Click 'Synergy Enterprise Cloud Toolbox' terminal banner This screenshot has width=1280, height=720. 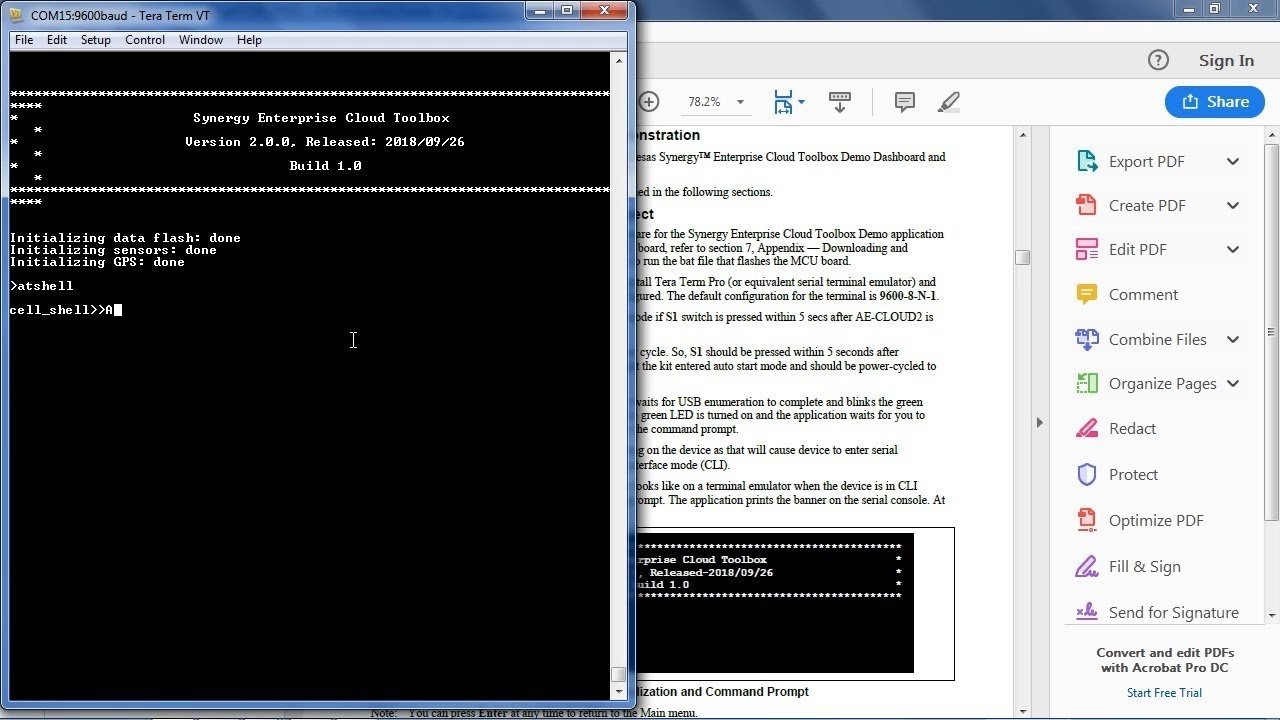coord(321,118)
